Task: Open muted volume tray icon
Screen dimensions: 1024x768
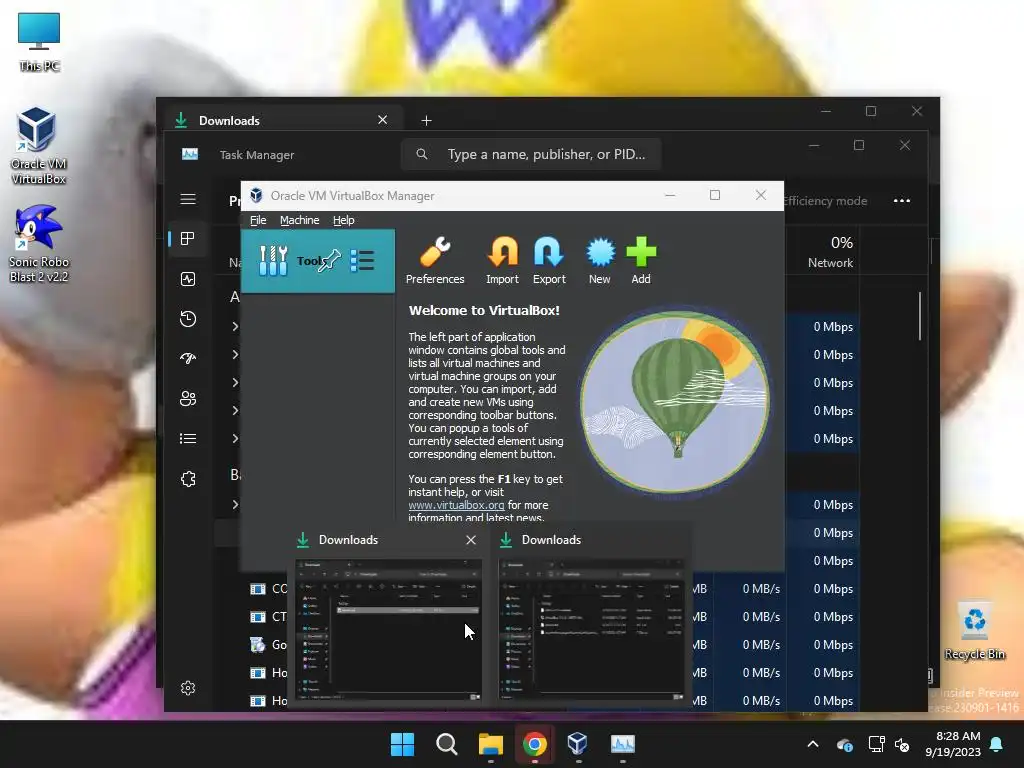Action: point(903,744)
